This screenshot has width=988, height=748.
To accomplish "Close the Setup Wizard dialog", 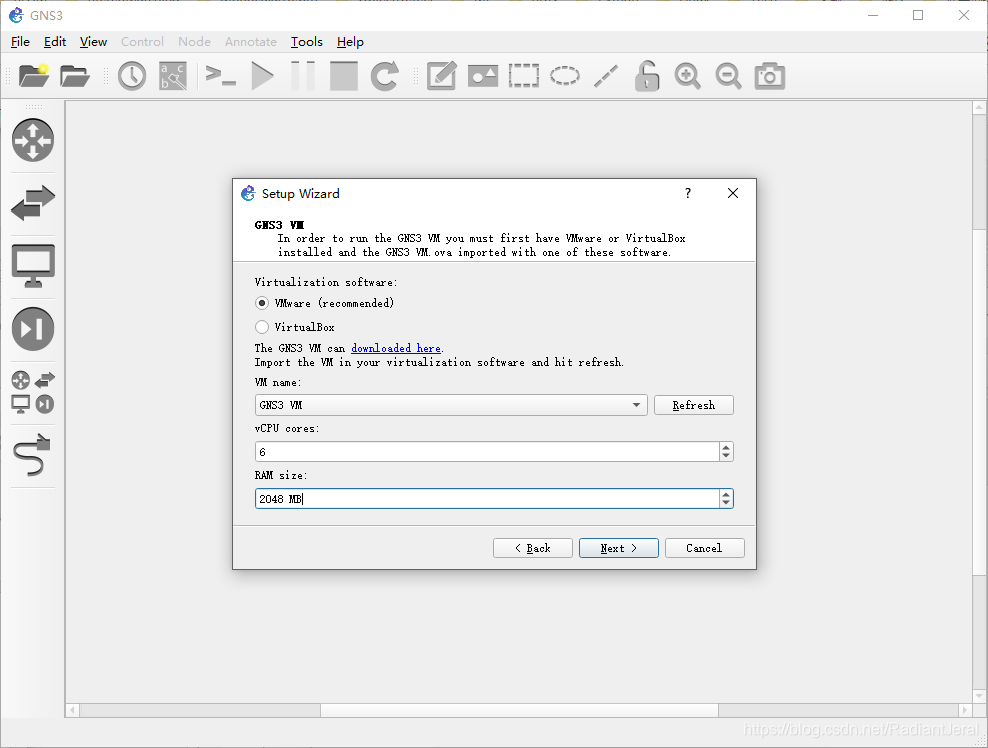I will (733, 193).
